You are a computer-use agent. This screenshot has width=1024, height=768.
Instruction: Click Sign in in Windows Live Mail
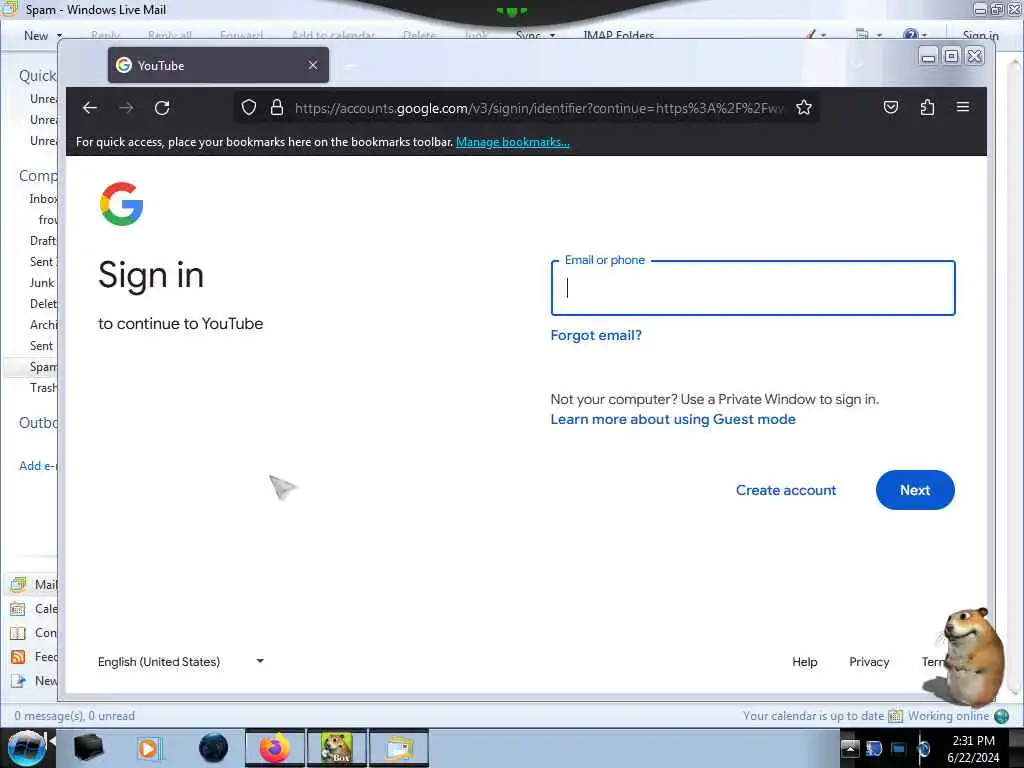coord(980,35)
